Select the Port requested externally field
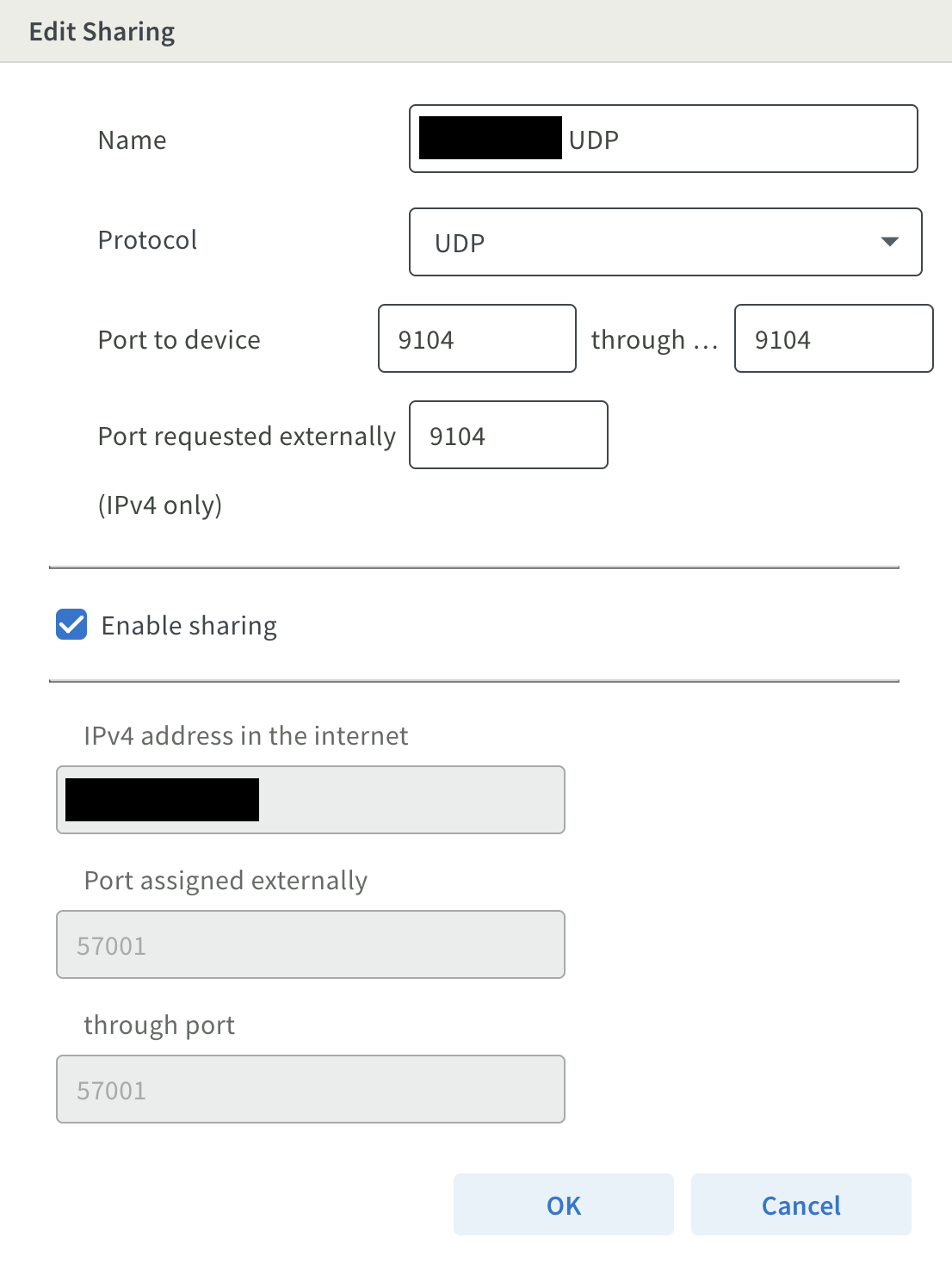The image size is (952, 1269). pos(508,436)
